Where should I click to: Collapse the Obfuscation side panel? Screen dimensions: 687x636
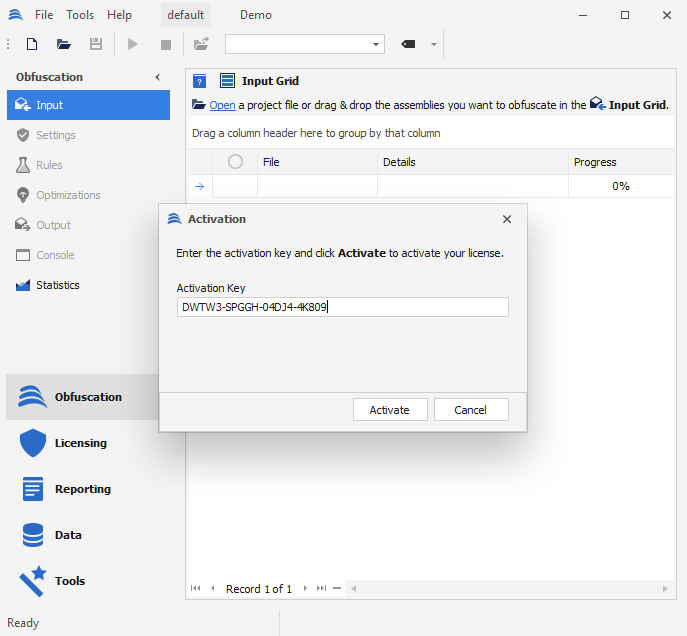[157, 77]
